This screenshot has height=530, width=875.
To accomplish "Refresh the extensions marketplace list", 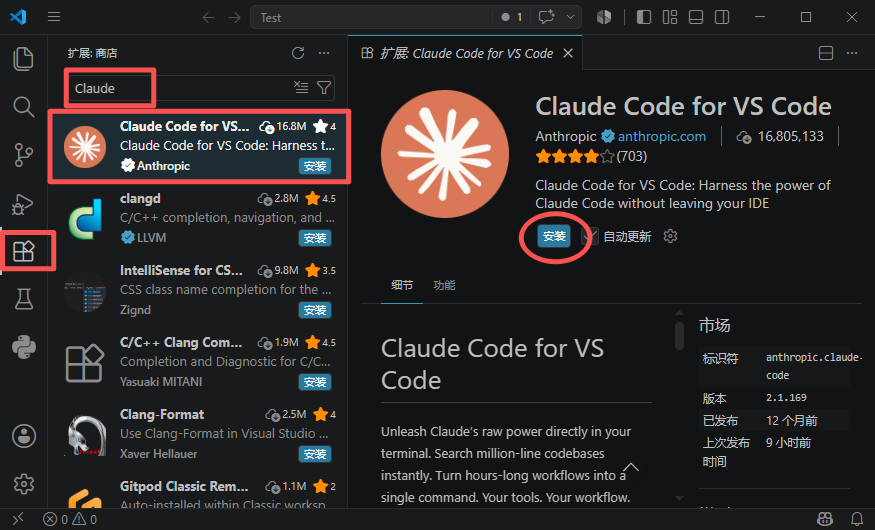I will click(298, 53).
